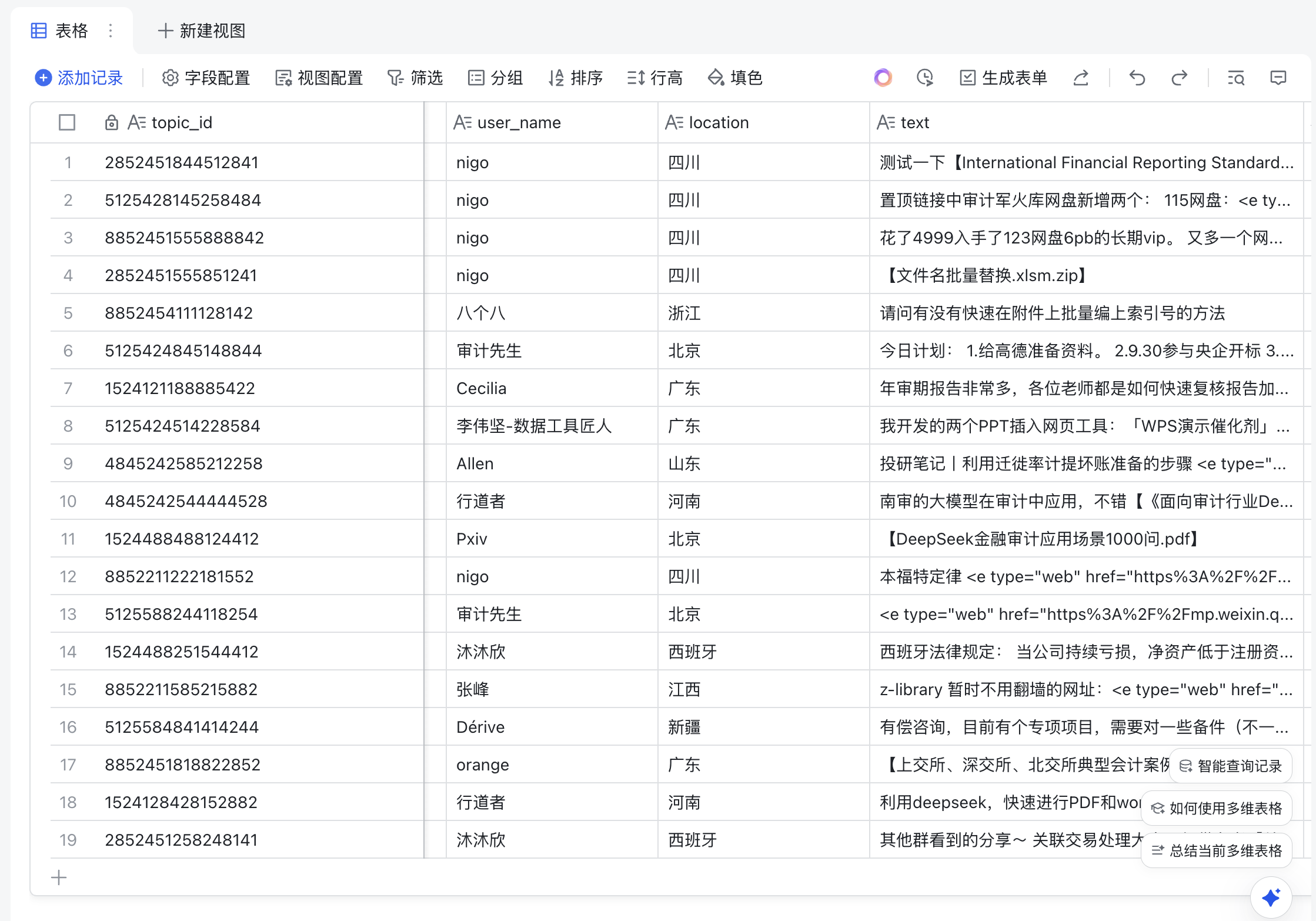Add a new row with plus icon
The width and height of the screenshot is (1316, 921).
pos(59,877)
